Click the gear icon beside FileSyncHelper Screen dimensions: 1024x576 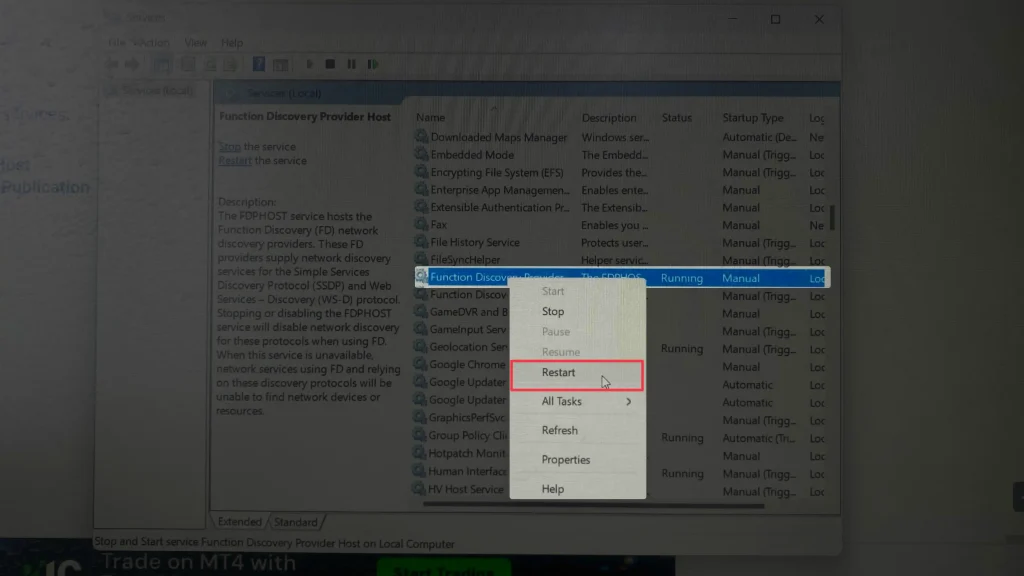pos(421,260)
